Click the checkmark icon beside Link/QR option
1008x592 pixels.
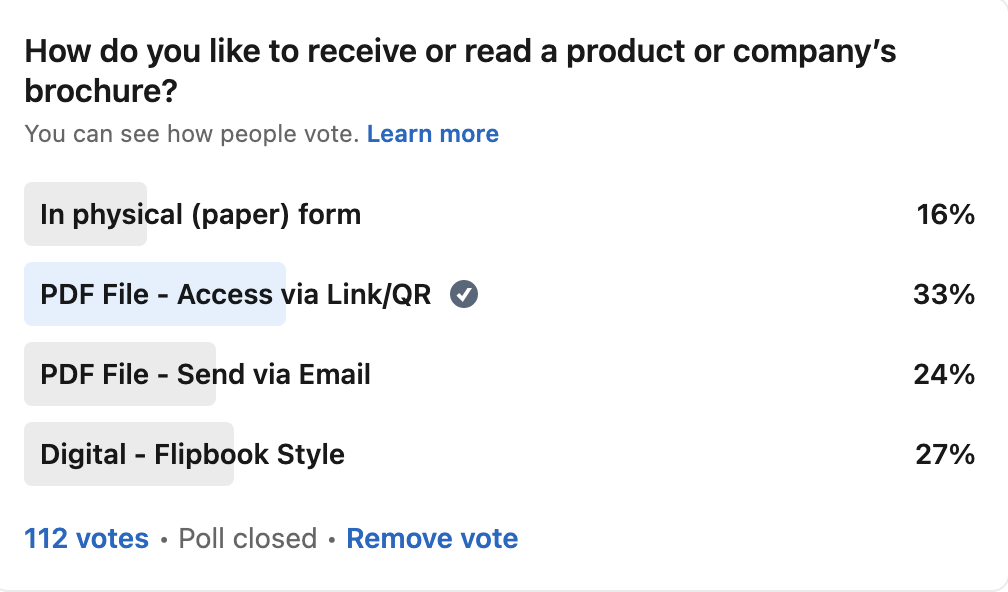tap(464, 294)
